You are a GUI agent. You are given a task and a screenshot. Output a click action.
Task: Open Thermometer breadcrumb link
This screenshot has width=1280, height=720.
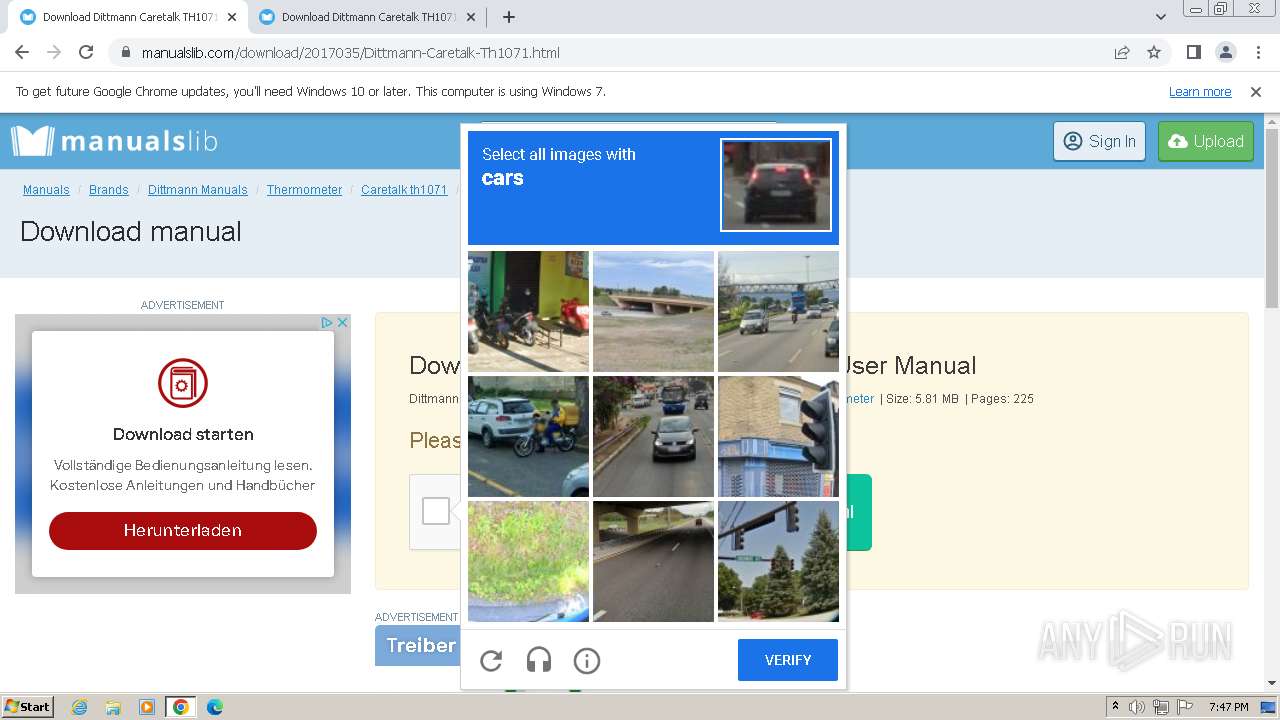(304, 190)
